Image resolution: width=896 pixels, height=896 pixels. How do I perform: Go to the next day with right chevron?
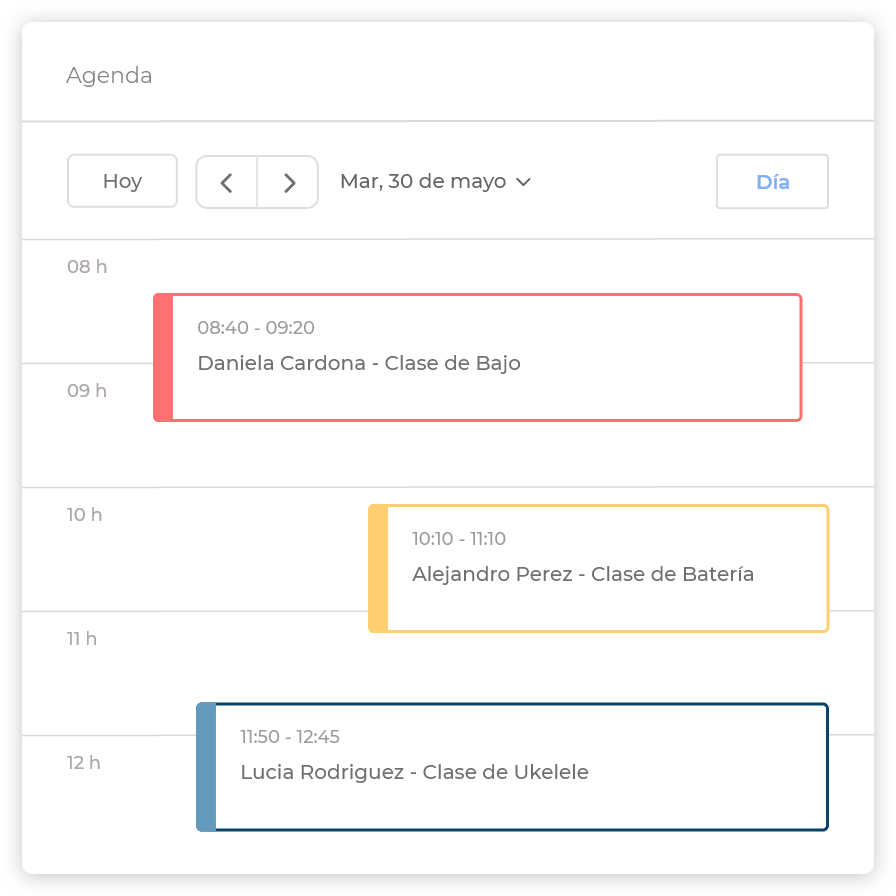[x=289, y=182]
